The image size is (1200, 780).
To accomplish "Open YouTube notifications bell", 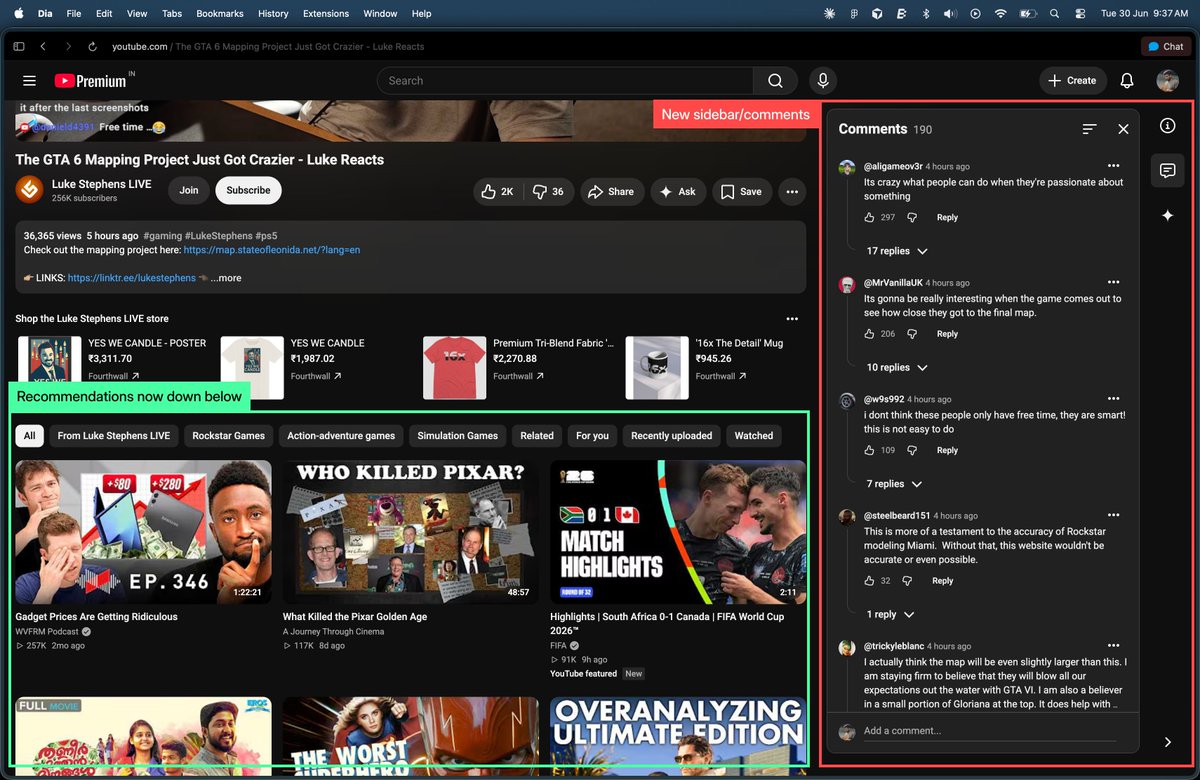I will point(1127,81).
